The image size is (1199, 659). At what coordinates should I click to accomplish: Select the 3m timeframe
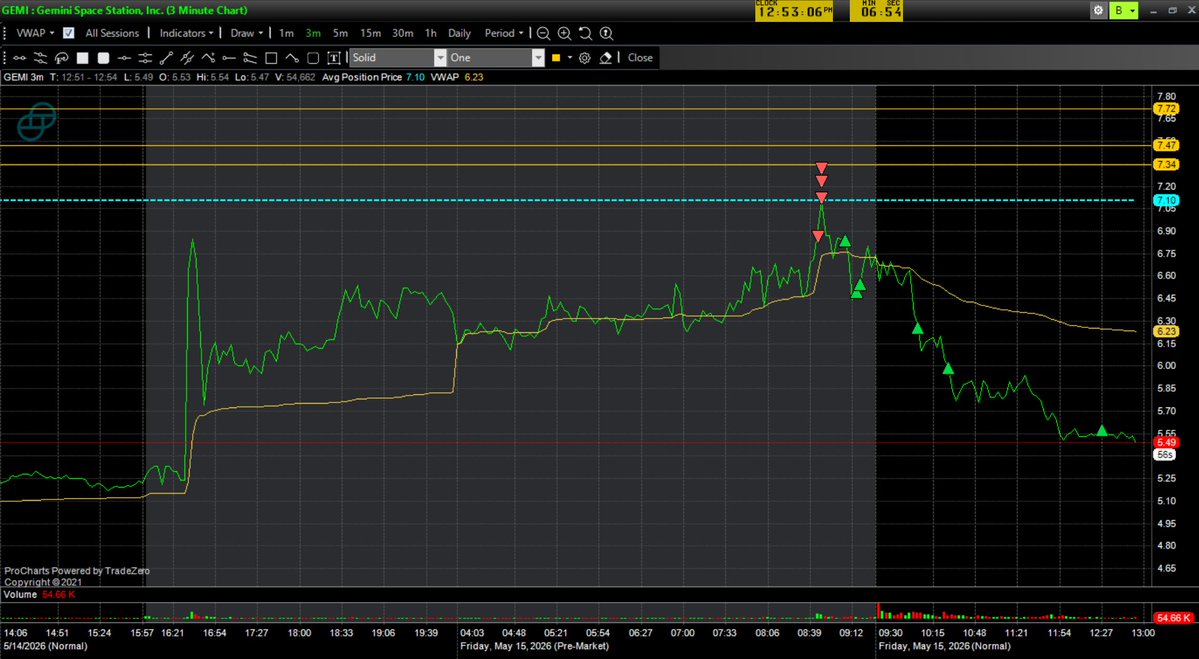(313, 33)
